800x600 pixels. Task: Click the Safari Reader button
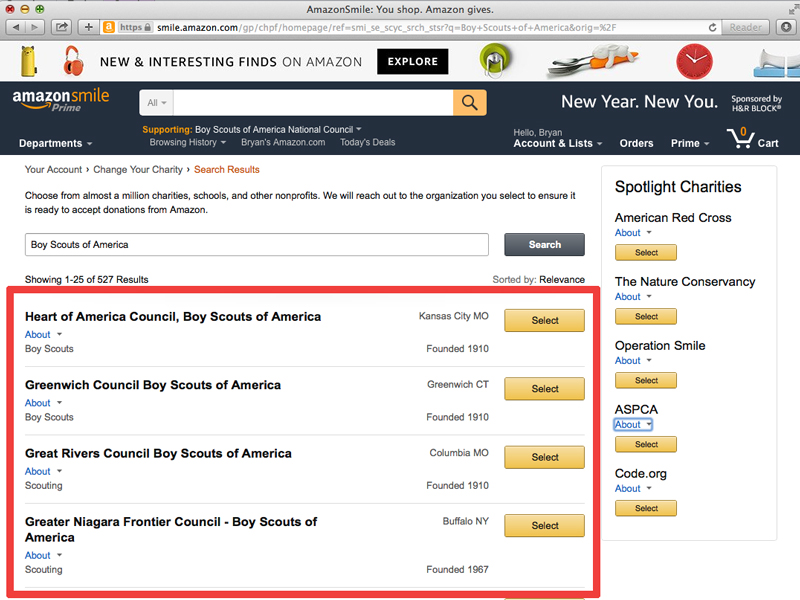(745, 27)
